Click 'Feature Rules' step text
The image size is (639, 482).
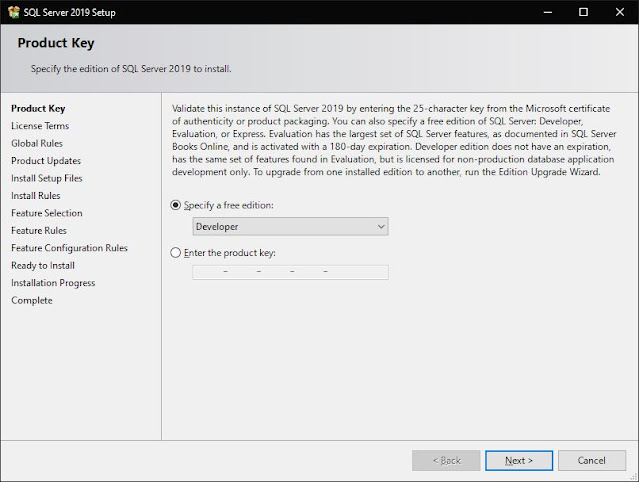[39, 231]
